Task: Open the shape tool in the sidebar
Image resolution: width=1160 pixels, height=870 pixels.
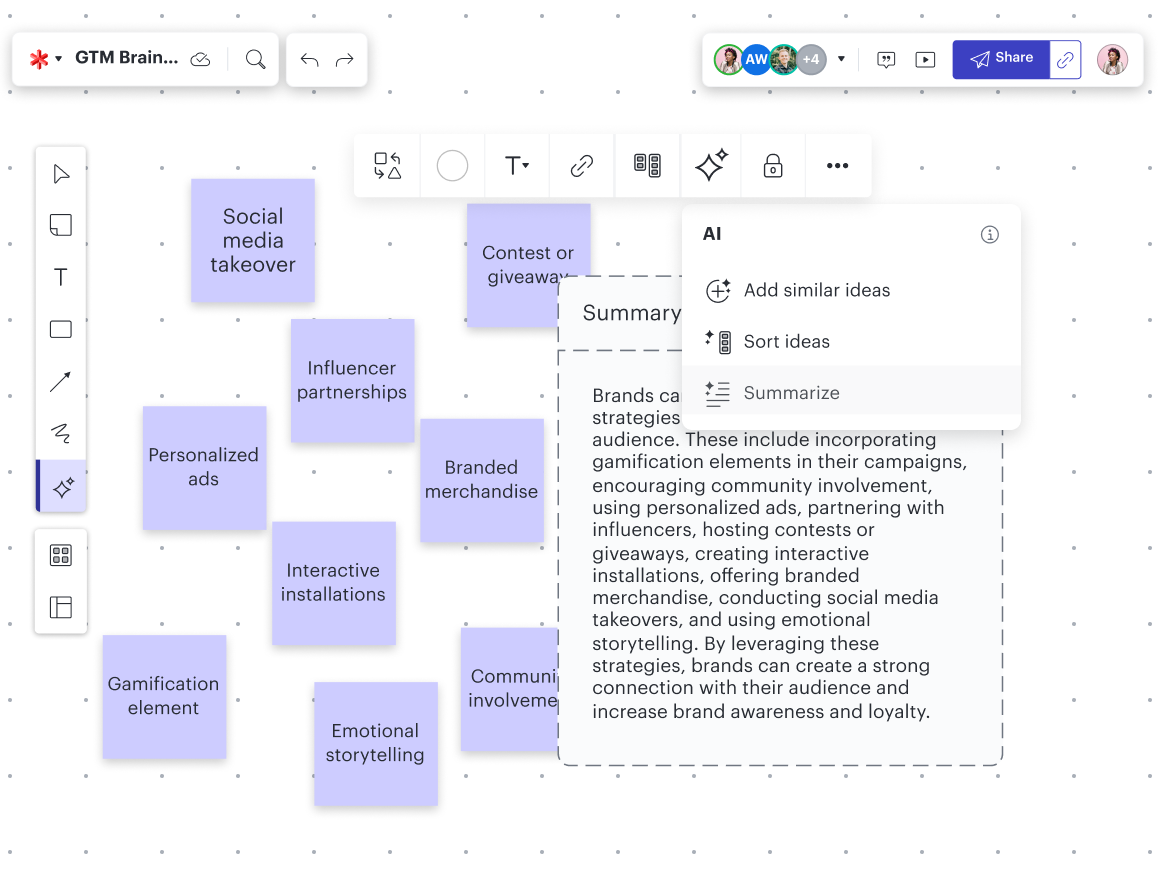Action: (x=61, y=329)
